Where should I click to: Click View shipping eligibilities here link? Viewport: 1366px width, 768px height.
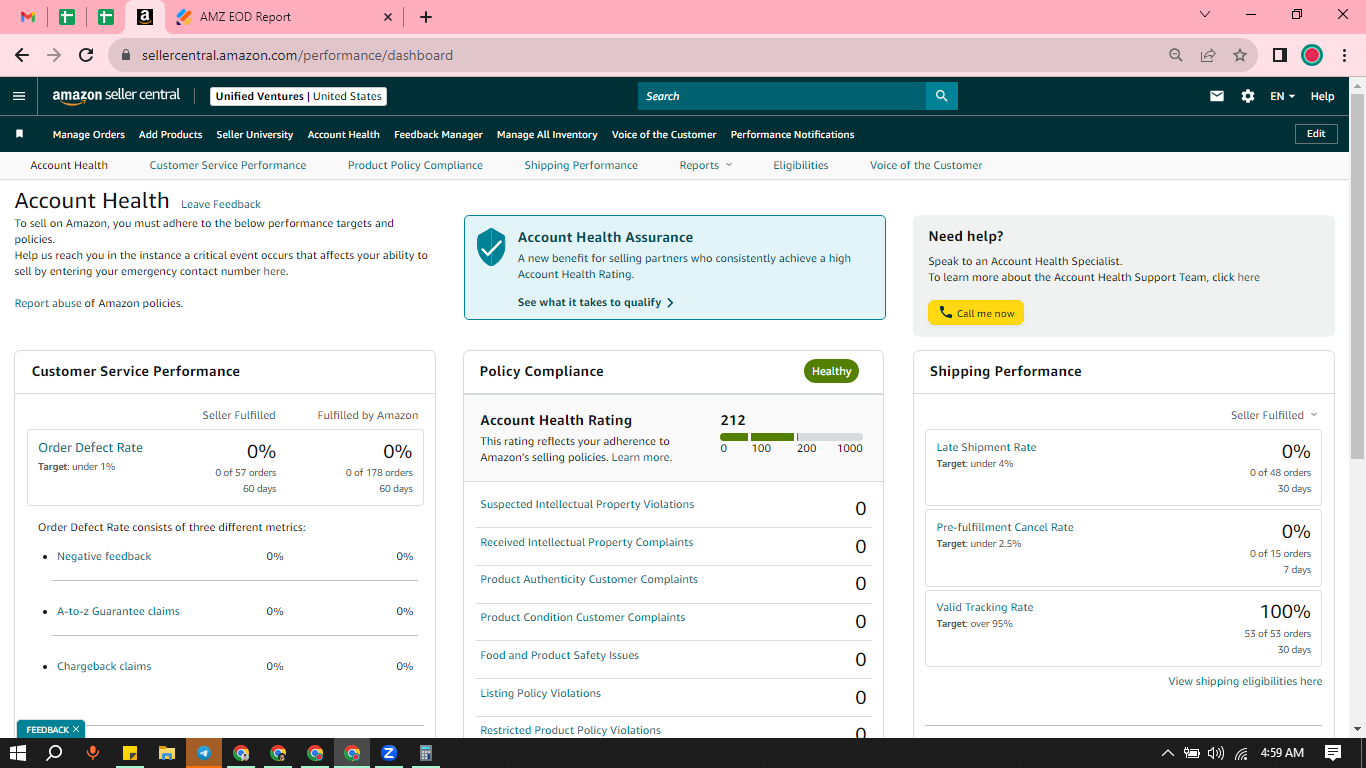1245,681
